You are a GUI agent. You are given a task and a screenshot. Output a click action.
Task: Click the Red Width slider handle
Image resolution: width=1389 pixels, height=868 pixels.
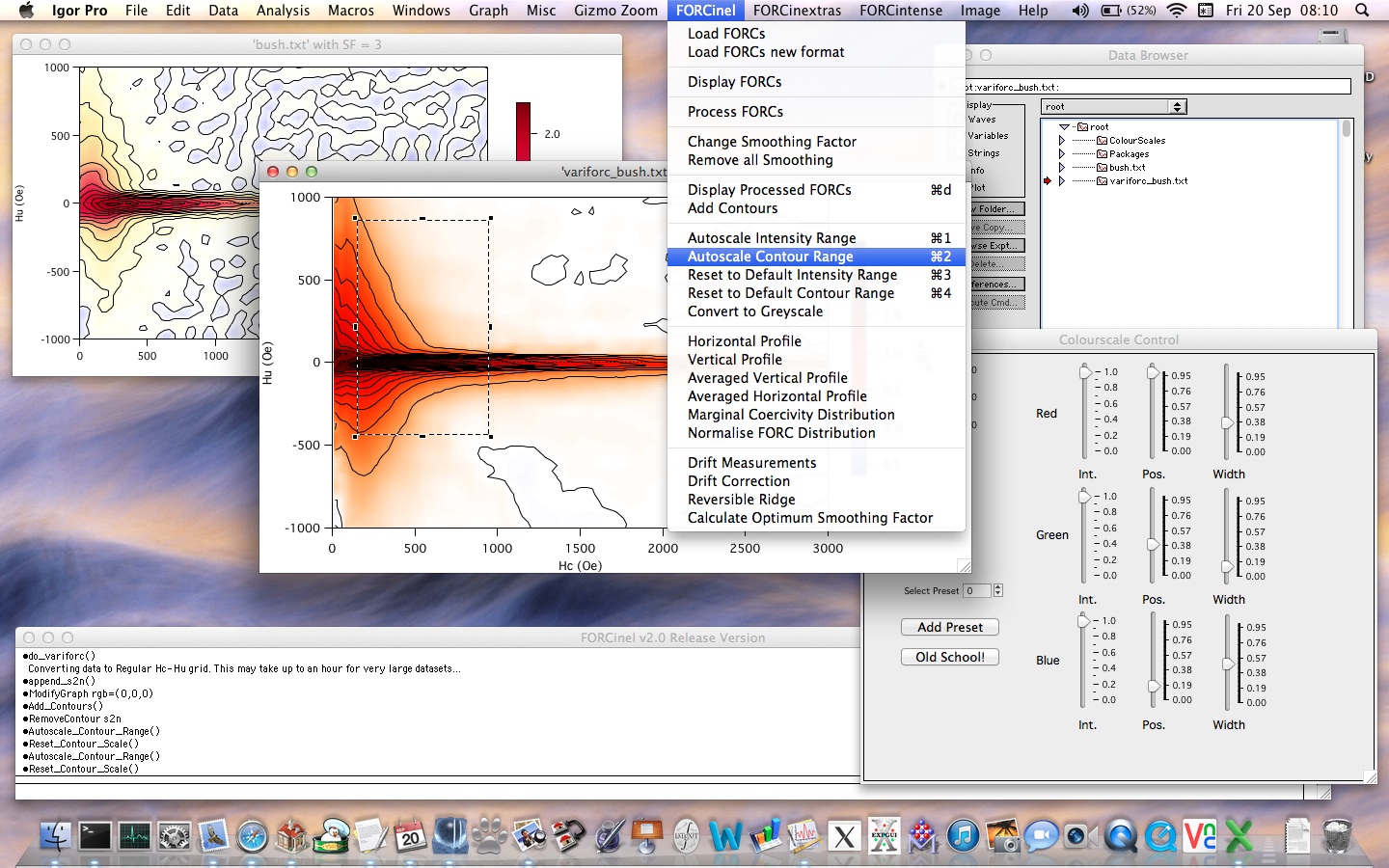(1227, 422)
